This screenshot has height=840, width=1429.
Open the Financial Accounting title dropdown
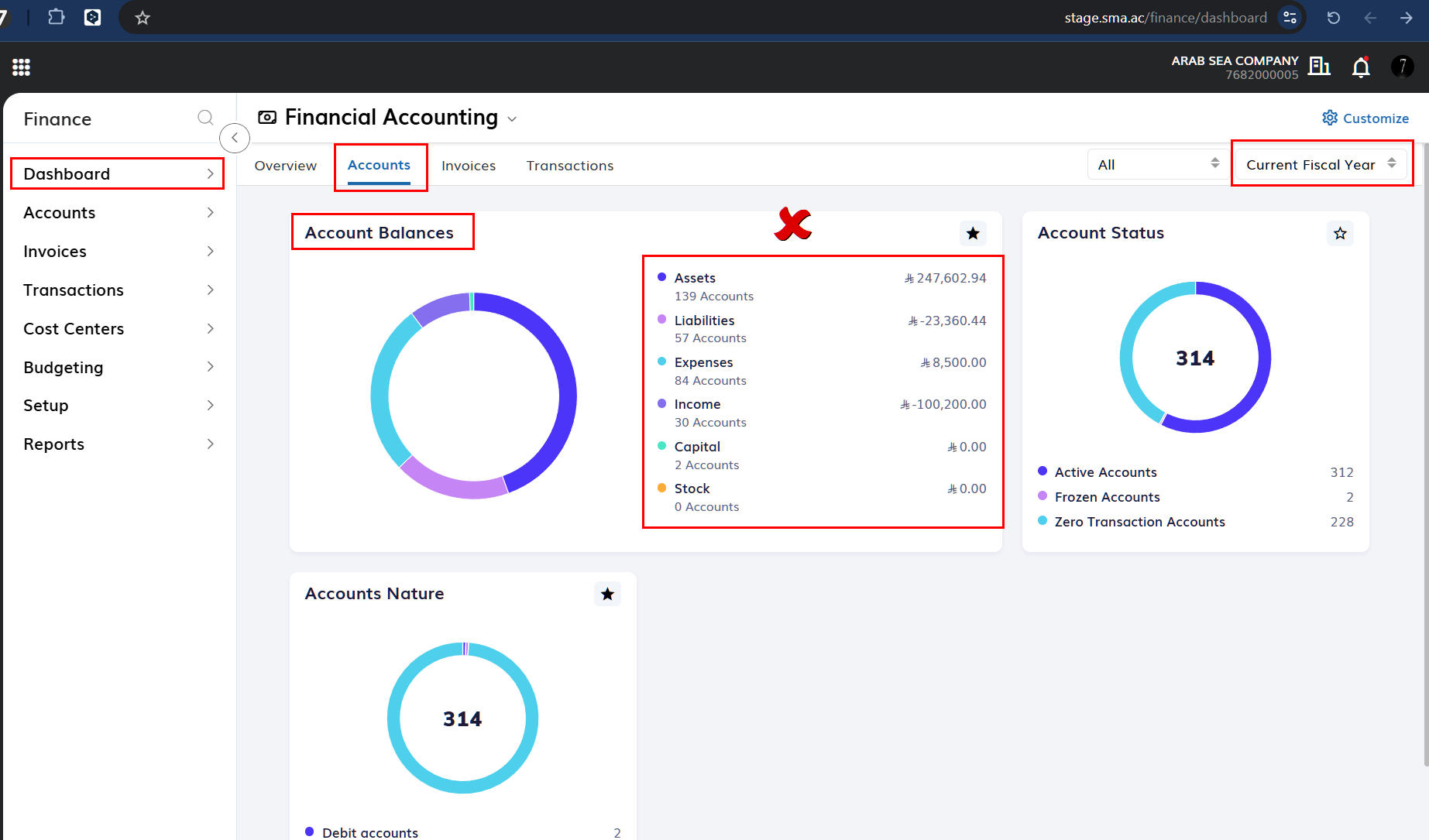tap(512, 119)
